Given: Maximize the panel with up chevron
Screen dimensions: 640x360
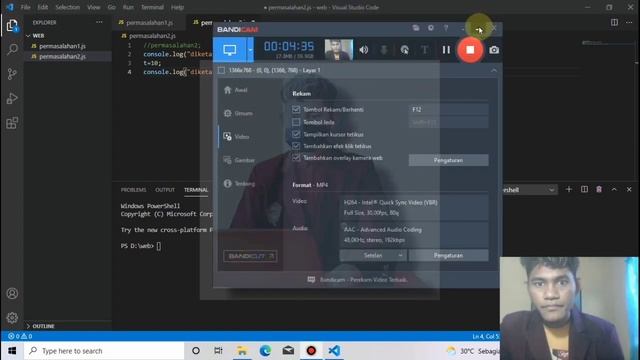Looking at the screenshot, I should click(x=614, y=189).
